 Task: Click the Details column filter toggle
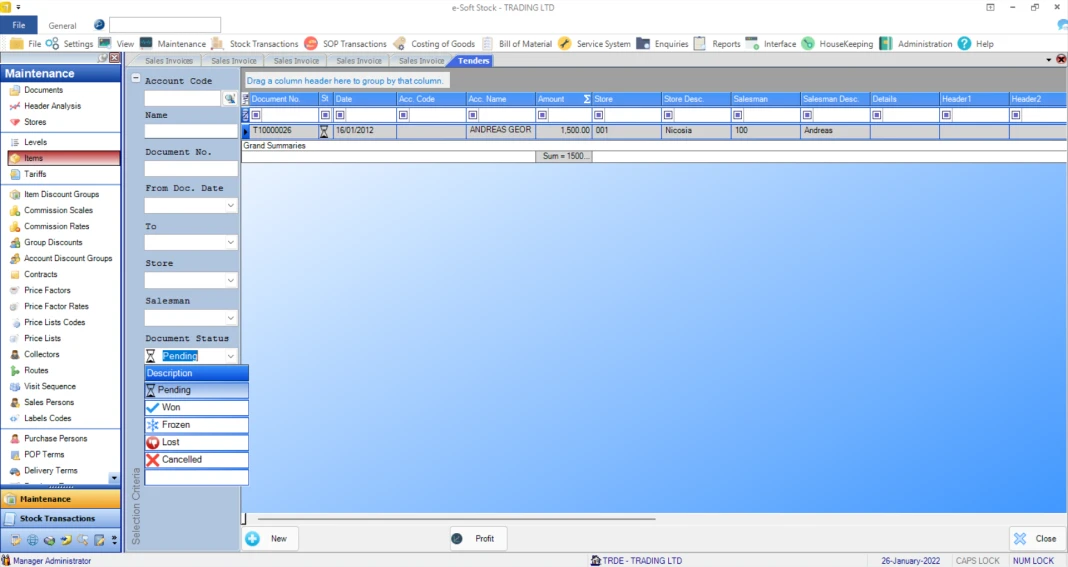pyautogui.click(x=877, y=115)
